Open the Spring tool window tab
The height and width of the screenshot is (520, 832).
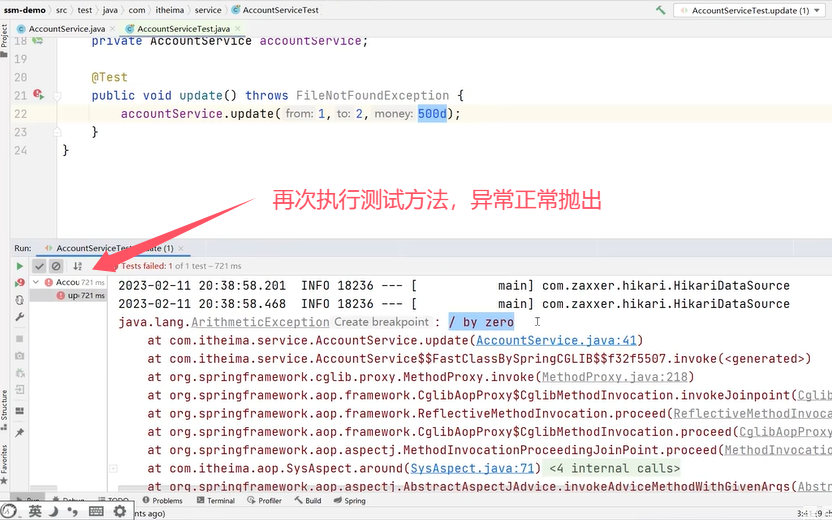[349, 500]
